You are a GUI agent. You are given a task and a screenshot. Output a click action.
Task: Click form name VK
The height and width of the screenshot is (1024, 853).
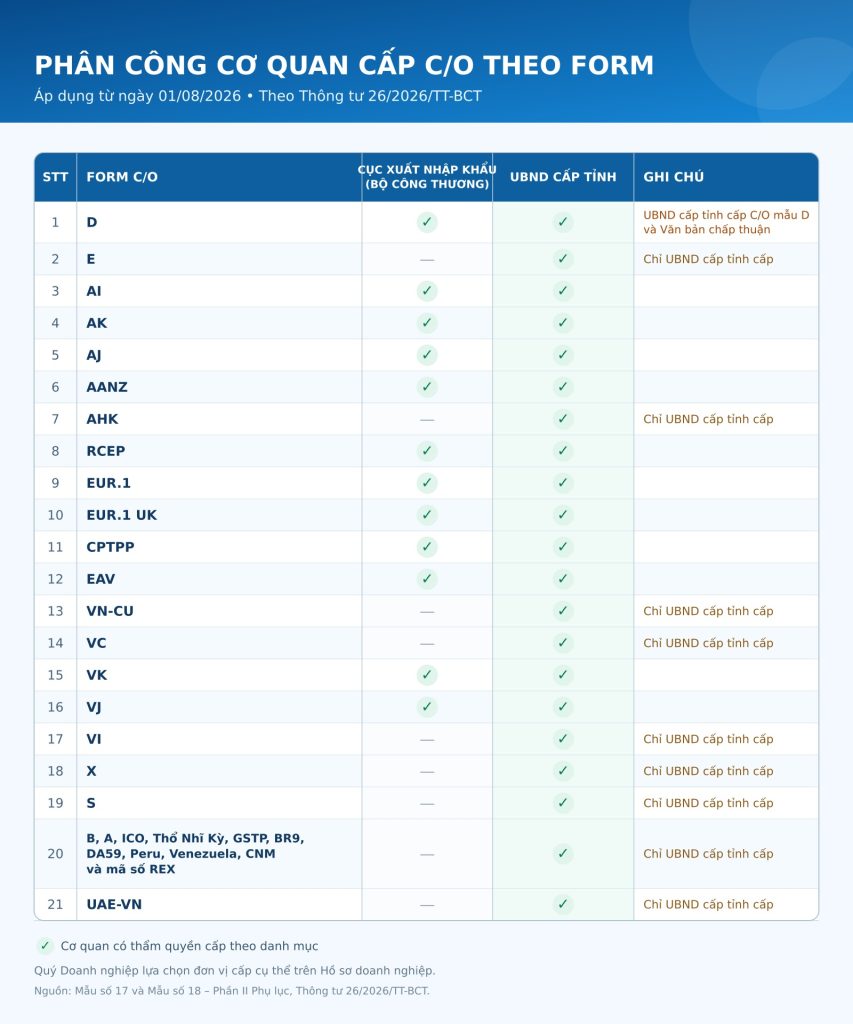[97, 675]
